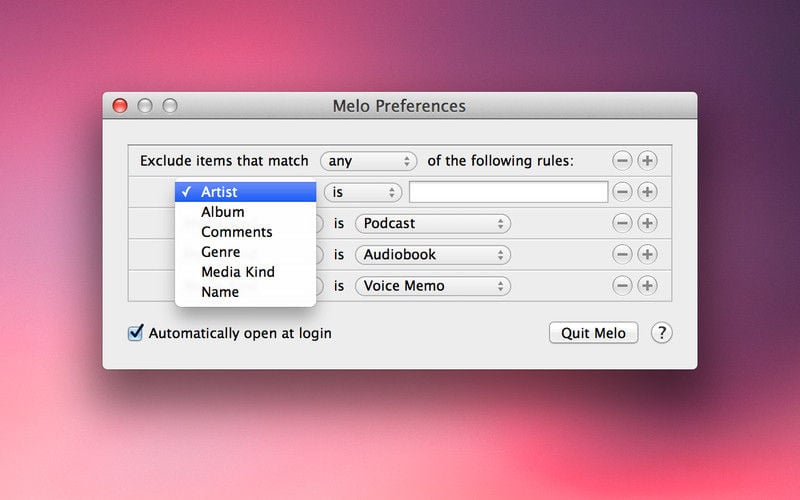
Task: Toggle Automatically open at login checkbox
Action: coord(135,333)
